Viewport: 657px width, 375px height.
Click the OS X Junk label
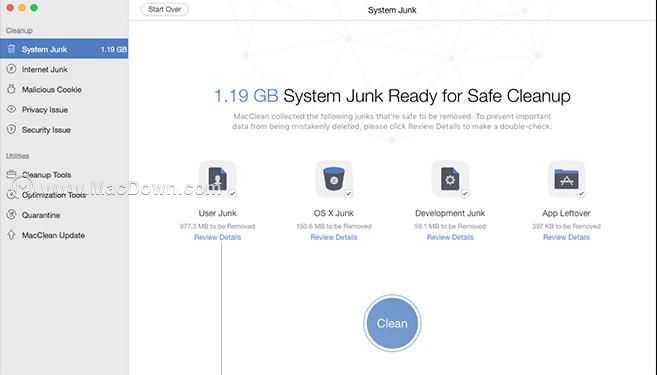tap(334, 213)
